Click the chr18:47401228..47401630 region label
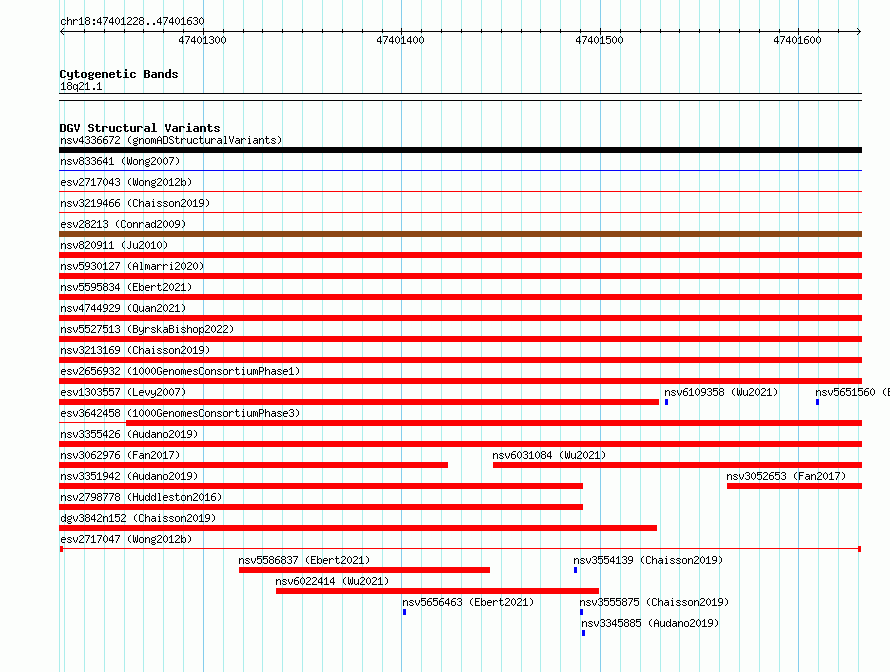This screenshot has width=890, height=672. pyautogui.click(x=132, y=21)
